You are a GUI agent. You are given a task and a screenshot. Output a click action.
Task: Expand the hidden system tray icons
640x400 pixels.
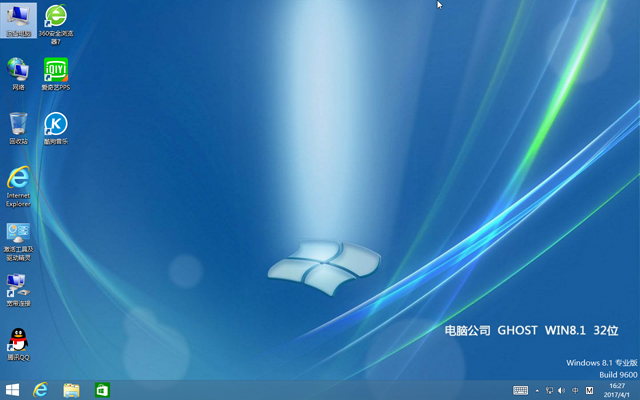point(537,390)
